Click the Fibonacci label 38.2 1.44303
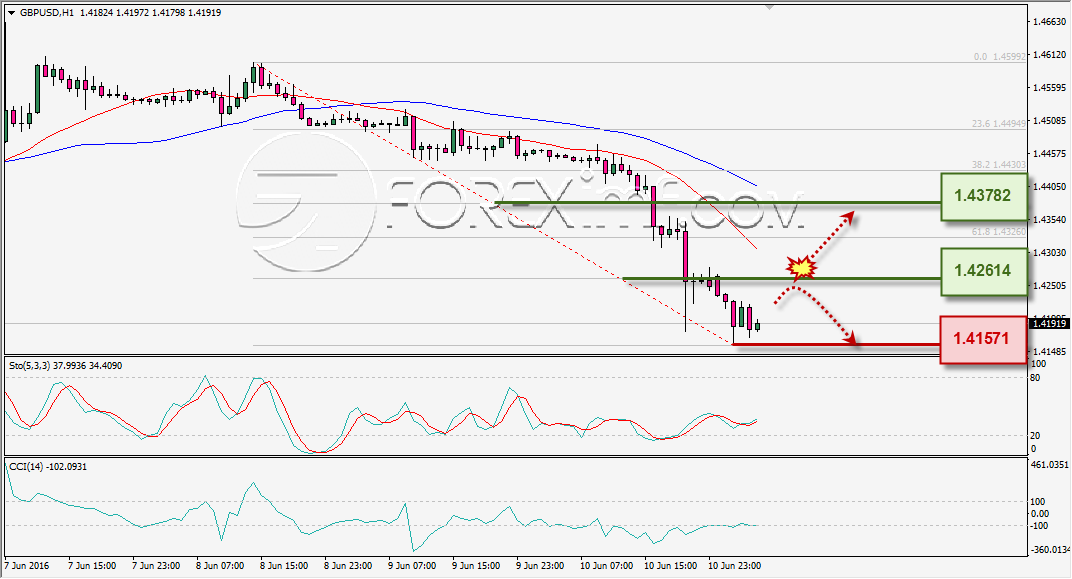The width and height of the screenshot is (1072, 579). (x=999, y=165)
